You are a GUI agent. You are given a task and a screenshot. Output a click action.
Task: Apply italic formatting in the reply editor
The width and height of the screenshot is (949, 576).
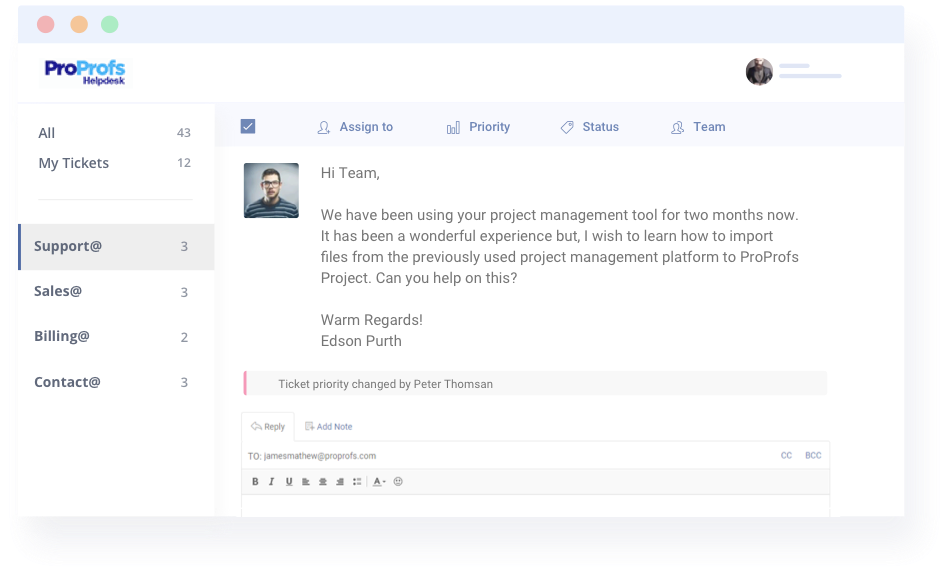(x=271, y=482)
